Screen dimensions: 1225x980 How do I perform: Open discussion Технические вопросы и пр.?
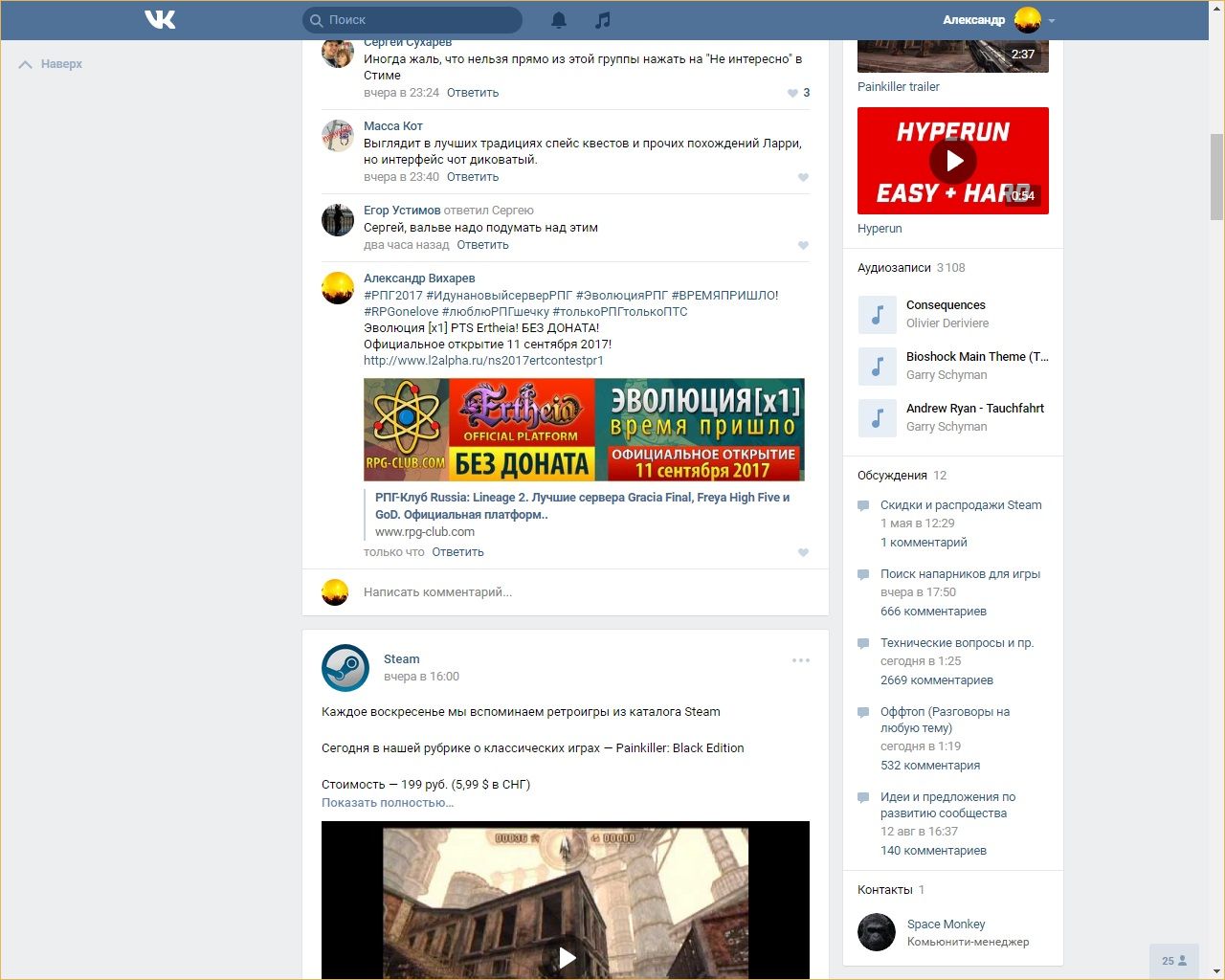(x=957, y=643)
